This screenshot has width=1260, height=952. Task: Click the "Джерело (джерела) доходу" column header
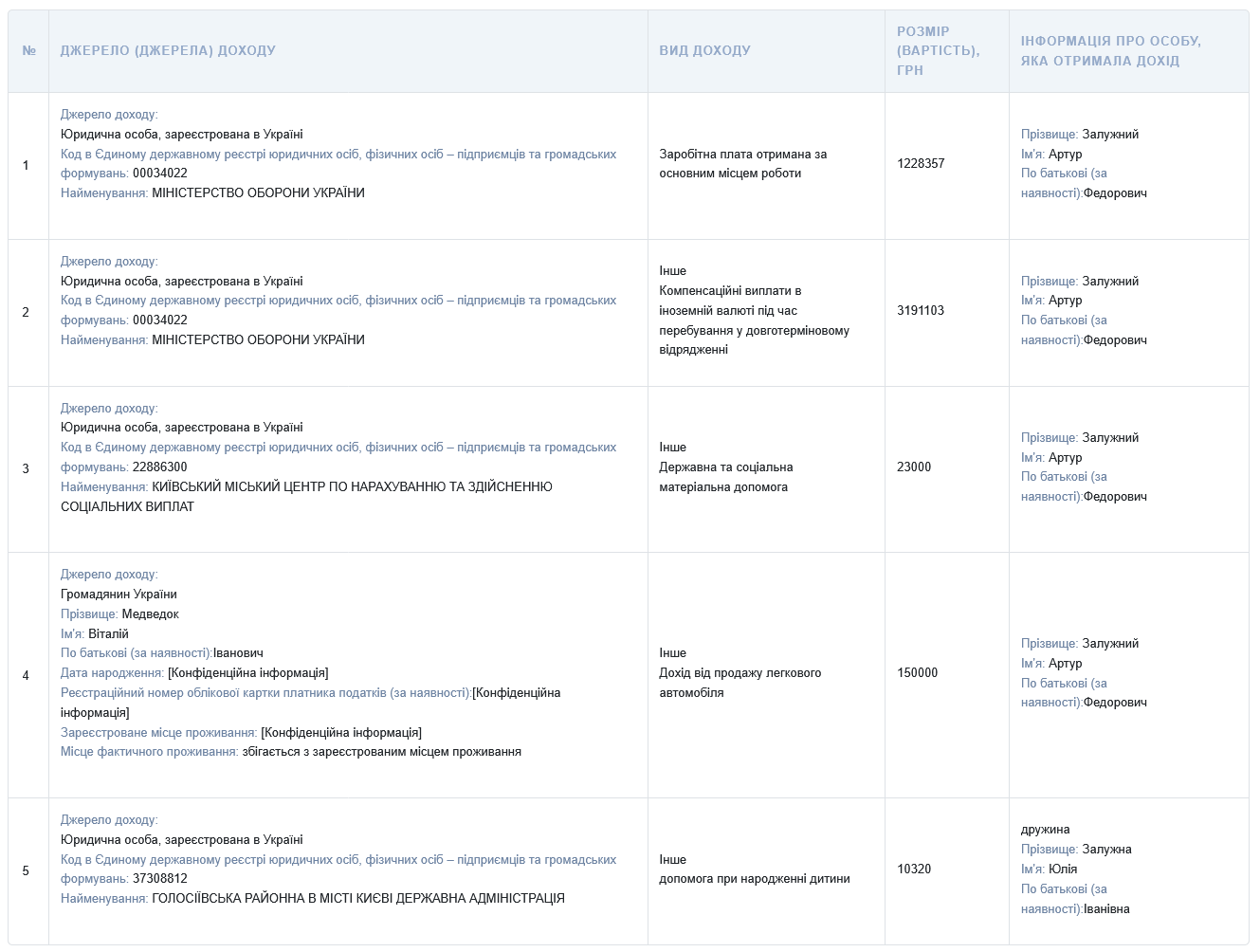pos(168,50)
